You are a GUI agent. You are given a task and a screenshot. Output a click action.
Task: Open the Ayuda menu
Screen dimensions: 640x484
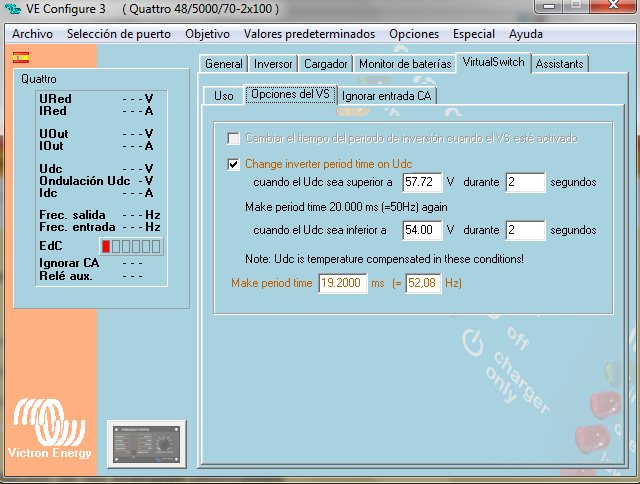(526, 34)
